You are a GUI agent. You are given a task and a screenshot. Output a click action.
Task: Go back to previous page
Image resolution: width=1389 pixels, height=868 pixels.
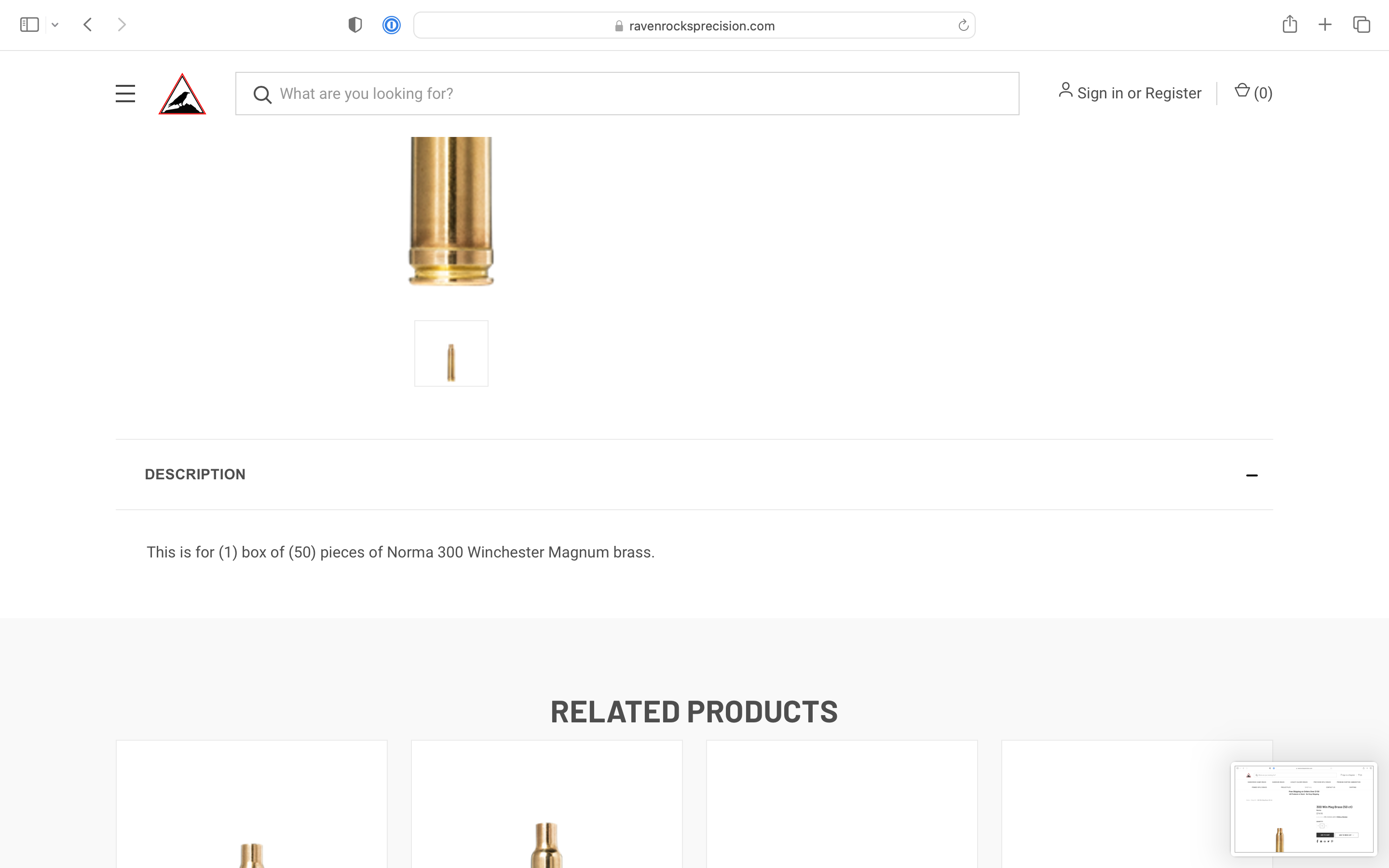coord(88,25)
